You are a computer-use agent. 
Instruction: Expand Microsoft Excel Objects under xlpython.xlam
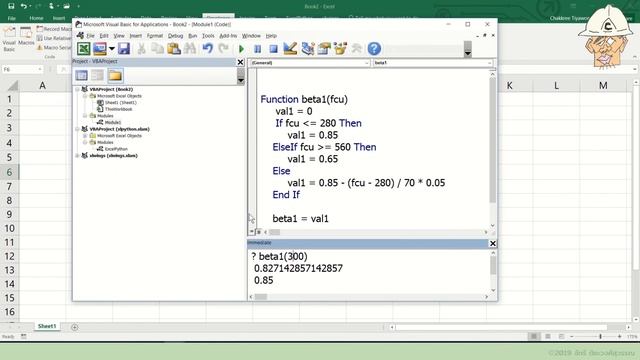[85, 136]
